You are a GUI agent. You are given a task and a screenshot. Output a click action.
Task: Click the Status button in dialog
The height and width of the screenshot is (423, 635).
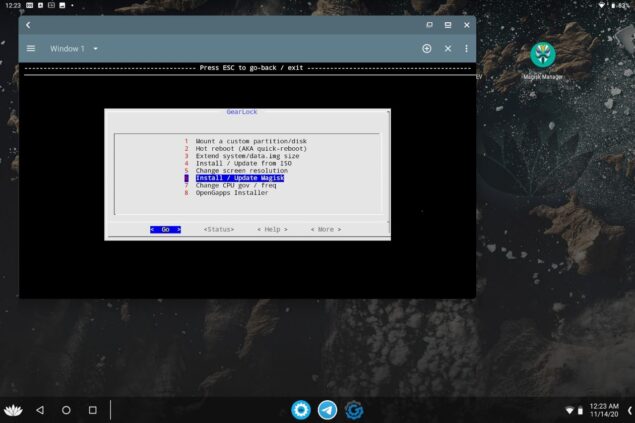coord(218,229)
